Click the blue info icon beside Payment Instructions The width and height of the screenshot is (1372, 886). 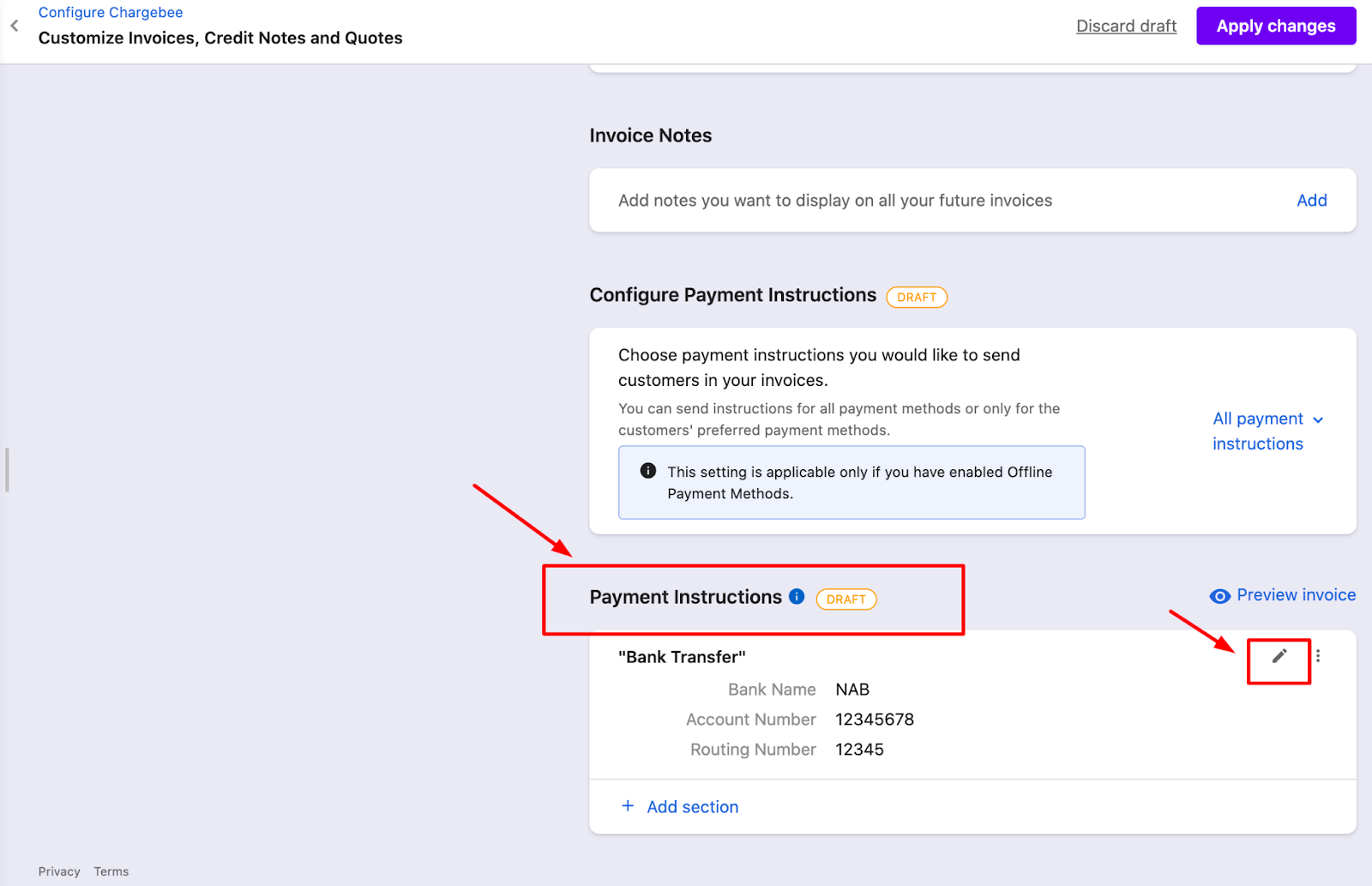[797, 597]
